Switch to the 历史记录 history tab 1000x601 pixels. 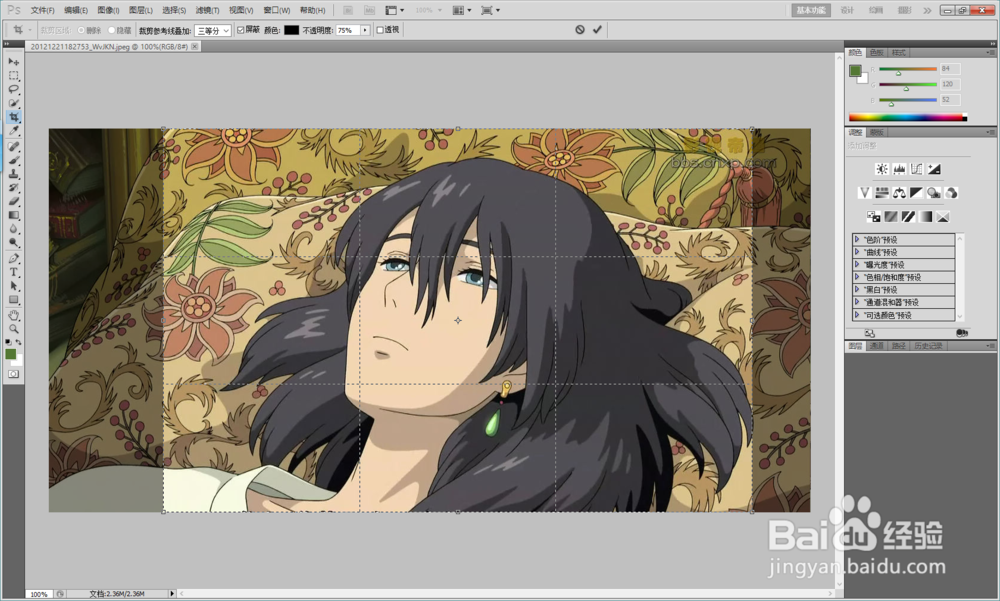(928, 346)
